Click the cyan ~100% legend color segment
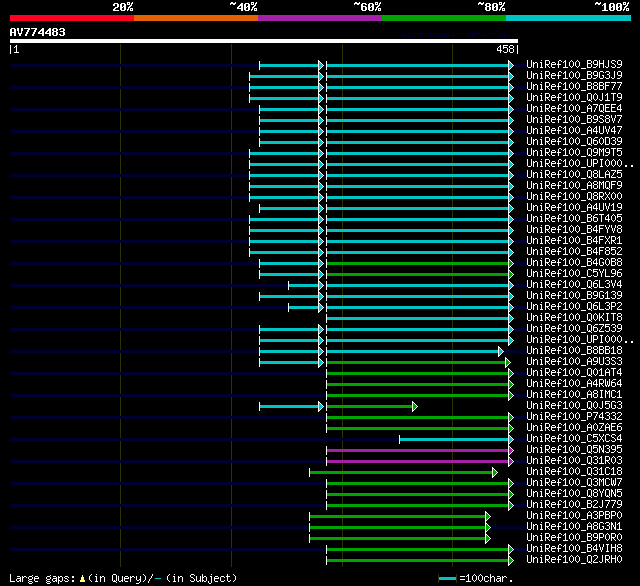Screen dimensions: 640x586 click(x=569, y=18)
